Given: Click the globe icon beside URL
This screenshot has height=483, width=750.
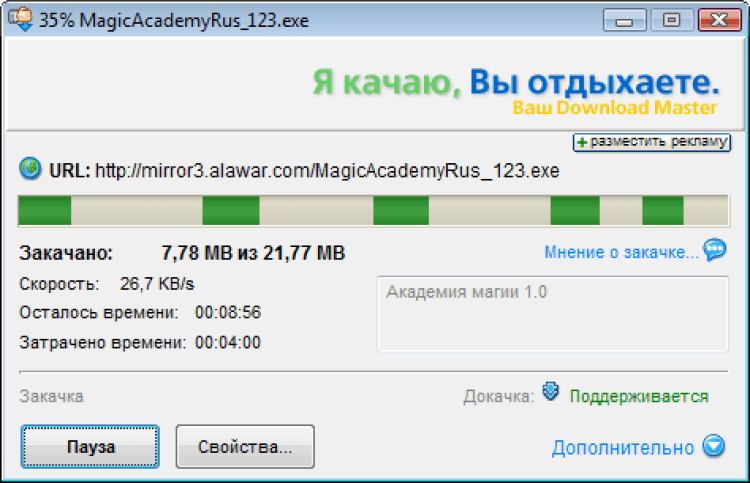Looking at the screenshot, I should tap(30, 169).
